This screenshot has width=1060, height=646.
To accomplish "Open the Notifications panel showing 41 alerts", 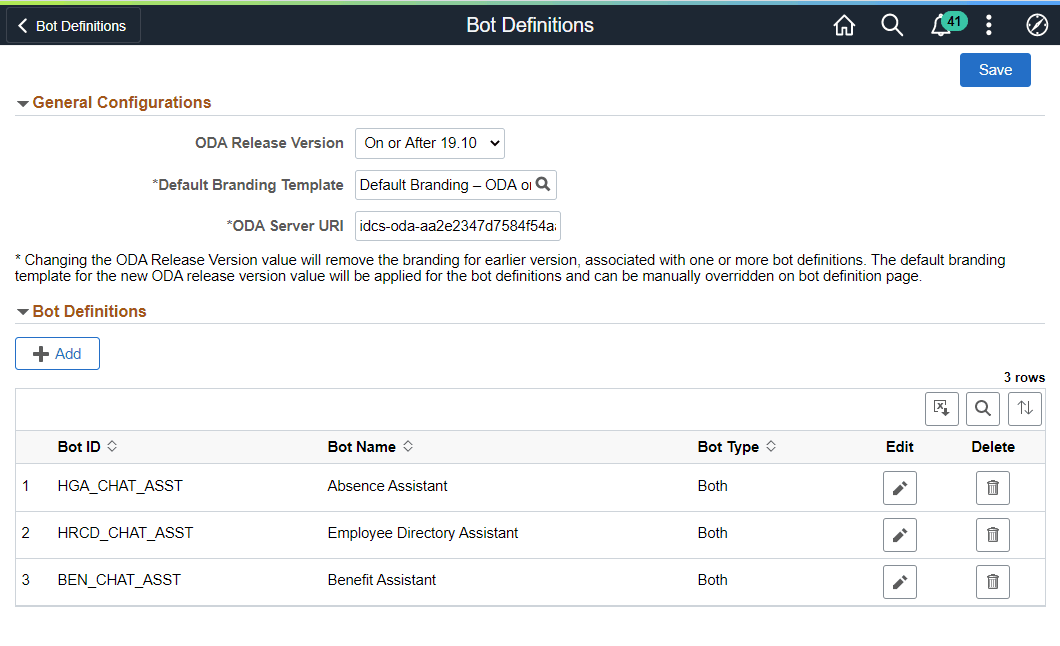I will tap(941, 25).
